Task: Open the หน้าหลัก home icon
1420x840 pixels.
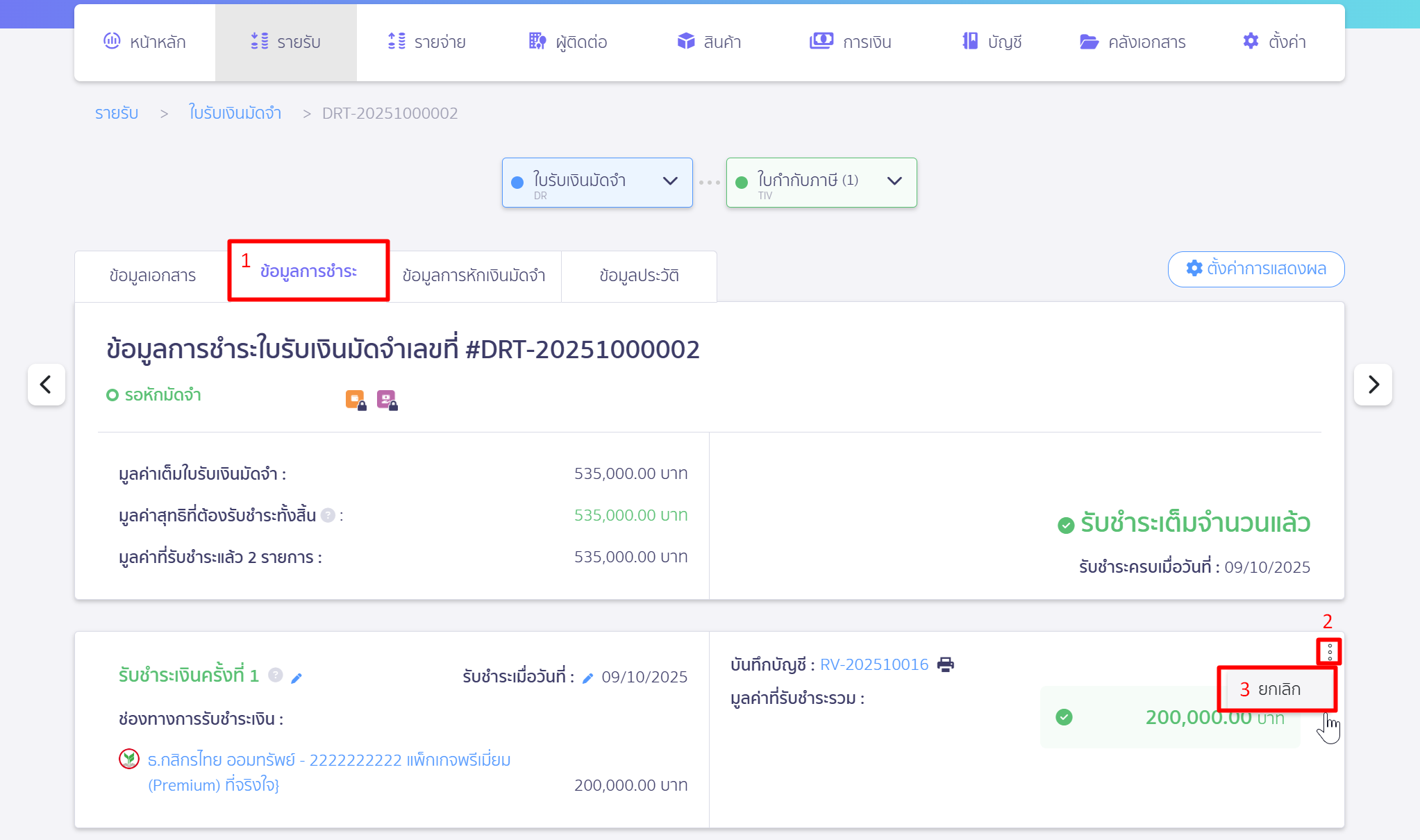Action: click(x=112, y=41)
